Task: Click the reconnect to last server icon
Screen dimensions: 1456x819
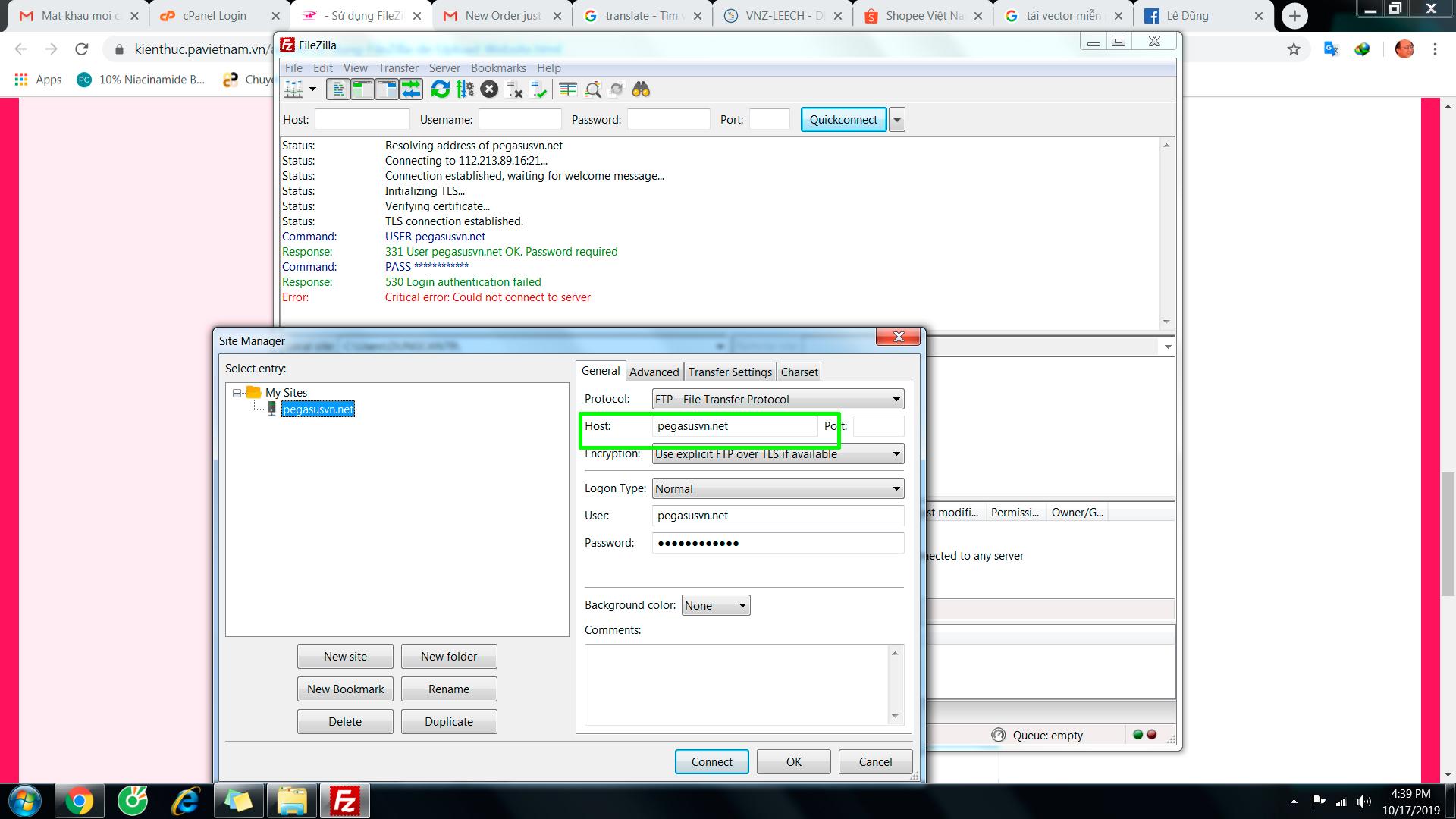Action: (538, 89)
